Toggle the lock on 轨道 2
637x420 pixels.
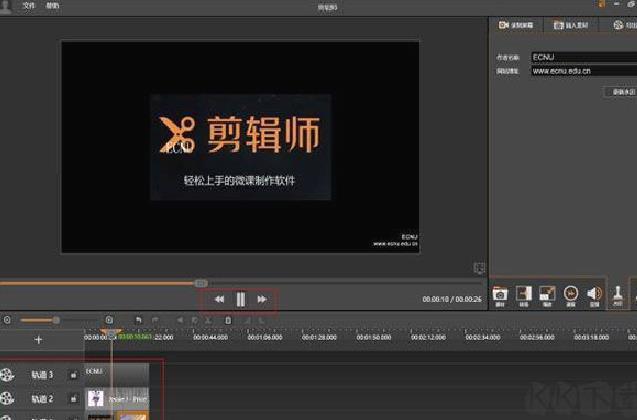(73, 399)
